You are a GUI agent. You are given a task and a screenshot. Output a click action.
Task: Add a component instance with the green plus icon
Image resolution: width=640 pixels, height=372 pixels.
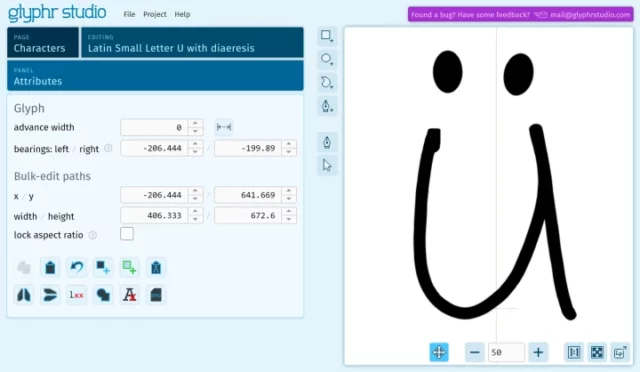129,268
